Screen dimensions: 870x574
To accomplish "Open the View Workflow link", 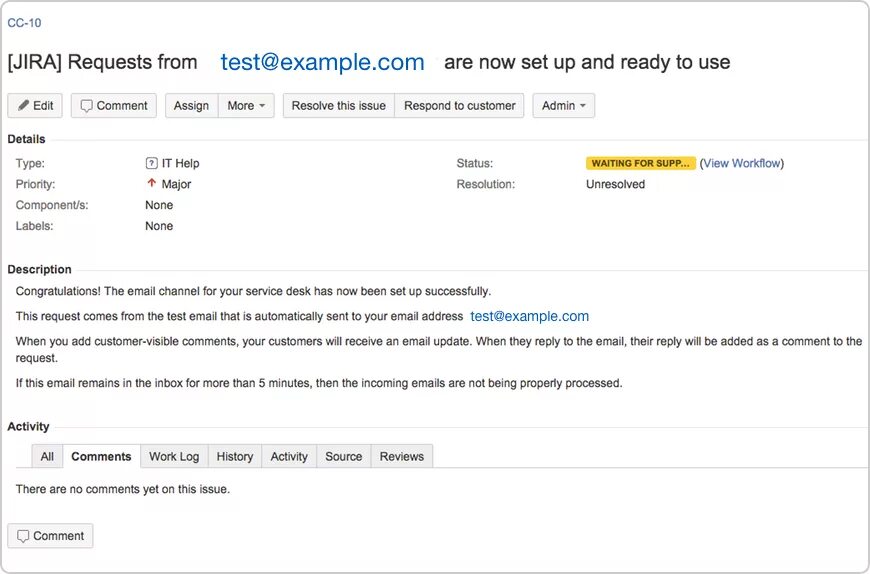I will coord(743,163).
